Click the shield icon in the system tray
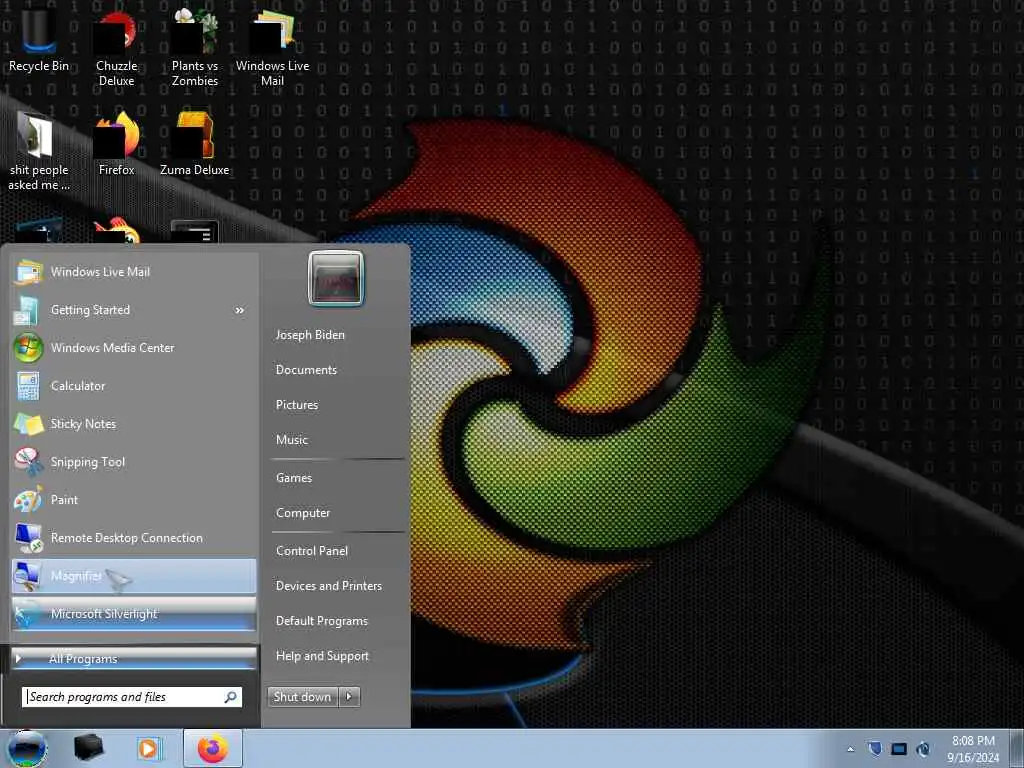The height and width of the screenshot is (768, 1024). coord(875,748)
